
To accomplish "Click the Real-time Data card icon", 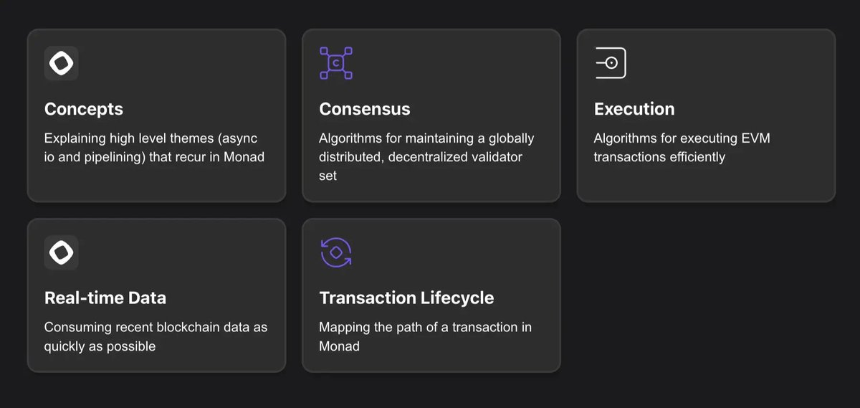I will (x=61, y=252).
